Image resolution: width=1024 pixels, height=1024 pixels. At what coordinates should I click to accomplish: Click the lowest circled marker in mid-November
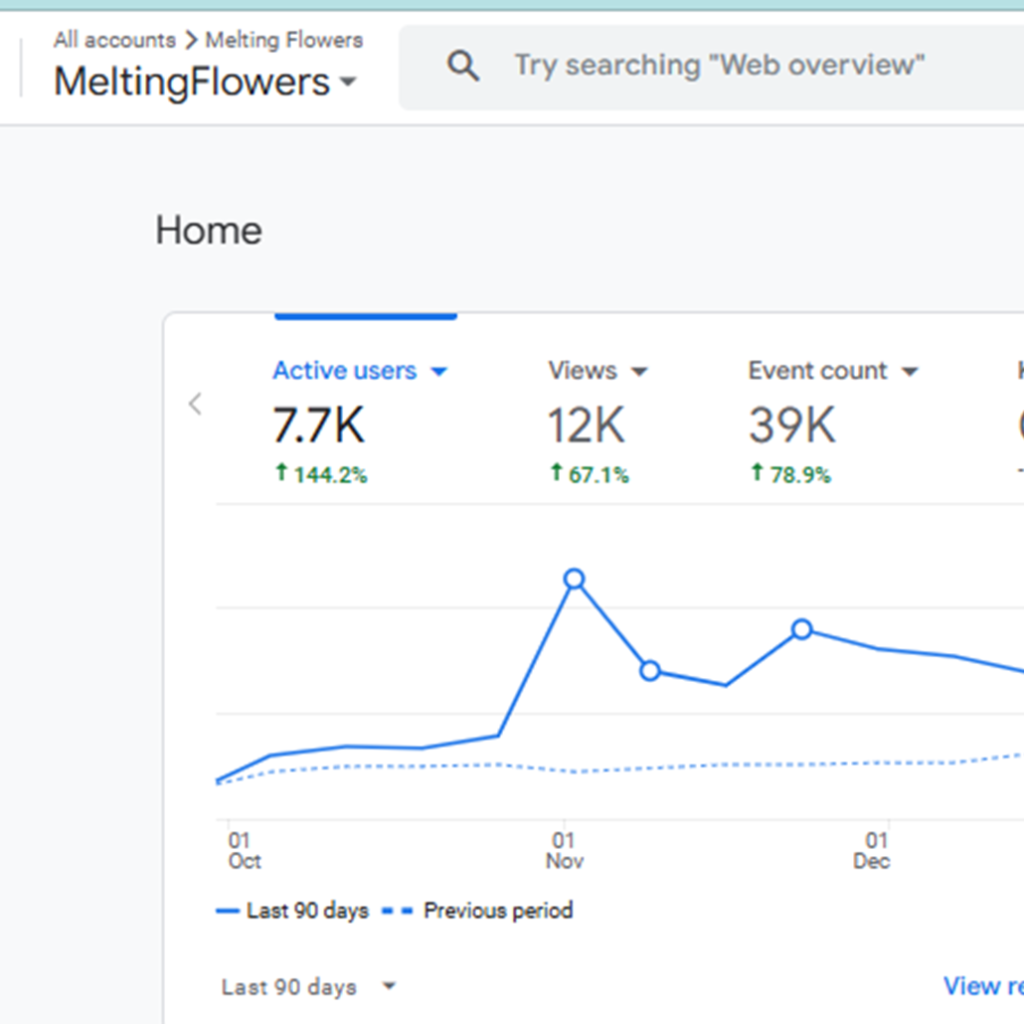coord(650,670)
